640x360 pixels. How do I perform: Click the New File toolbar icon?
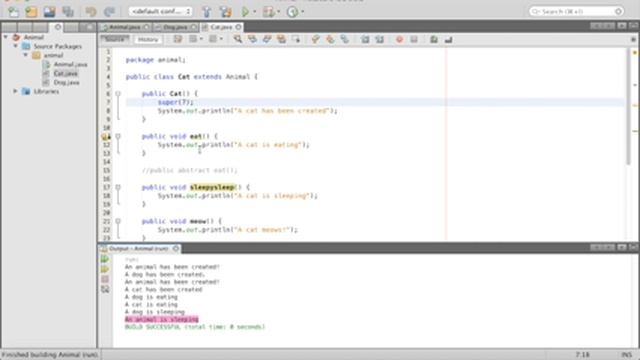coord(13,11)
